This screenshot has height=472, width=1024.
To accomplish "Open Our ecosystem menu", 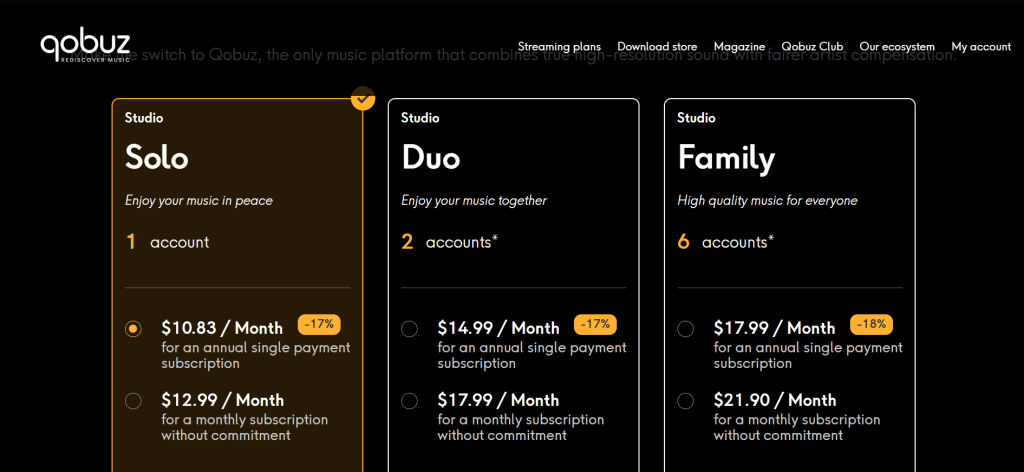I will click(897, 47).
